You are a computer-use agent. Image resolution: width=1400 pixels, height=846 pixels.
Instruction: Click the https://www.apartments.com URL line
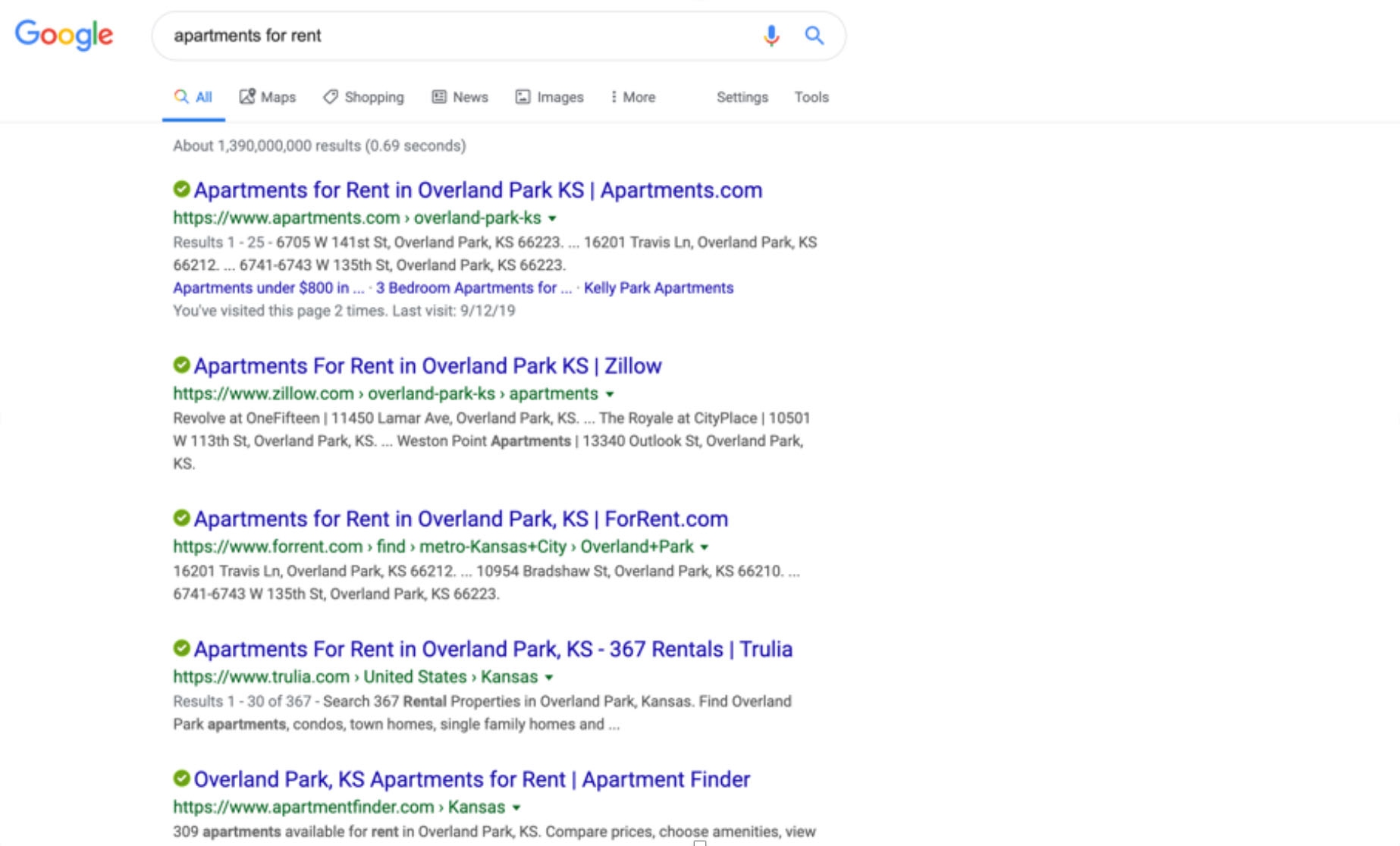point(357,218)
